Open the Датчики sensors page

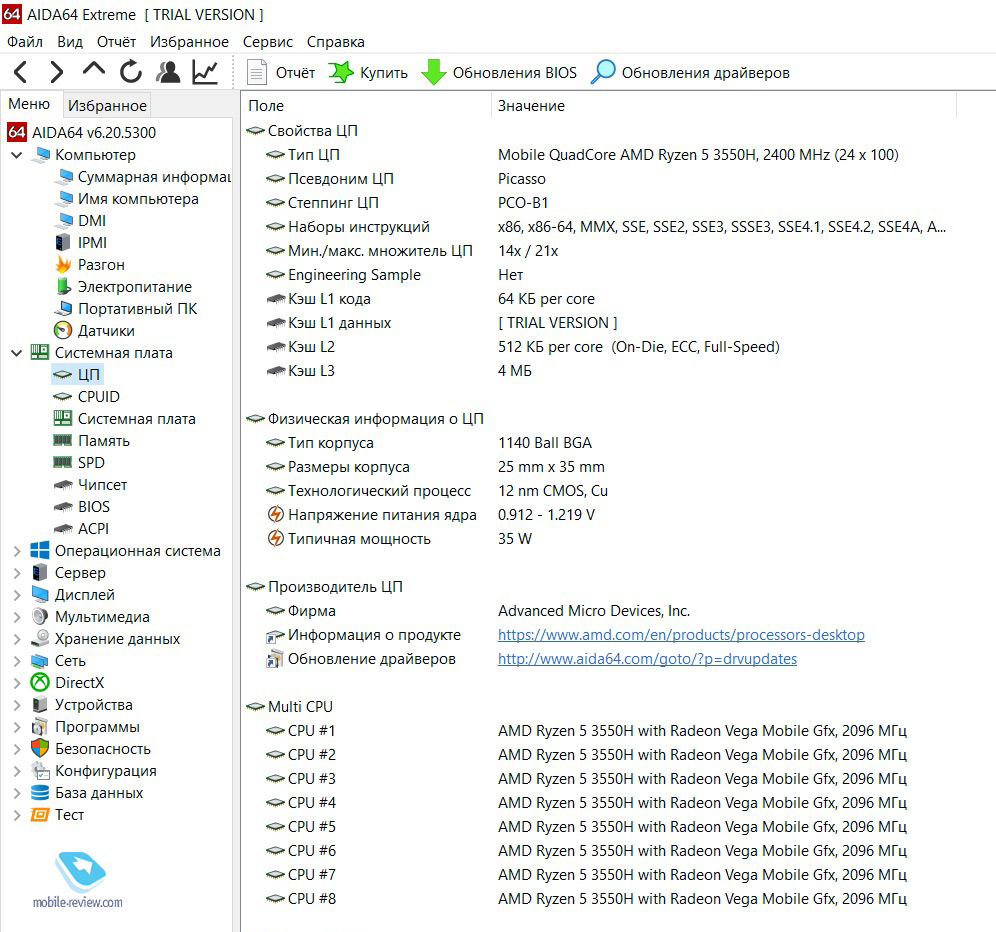pos(95,331)
